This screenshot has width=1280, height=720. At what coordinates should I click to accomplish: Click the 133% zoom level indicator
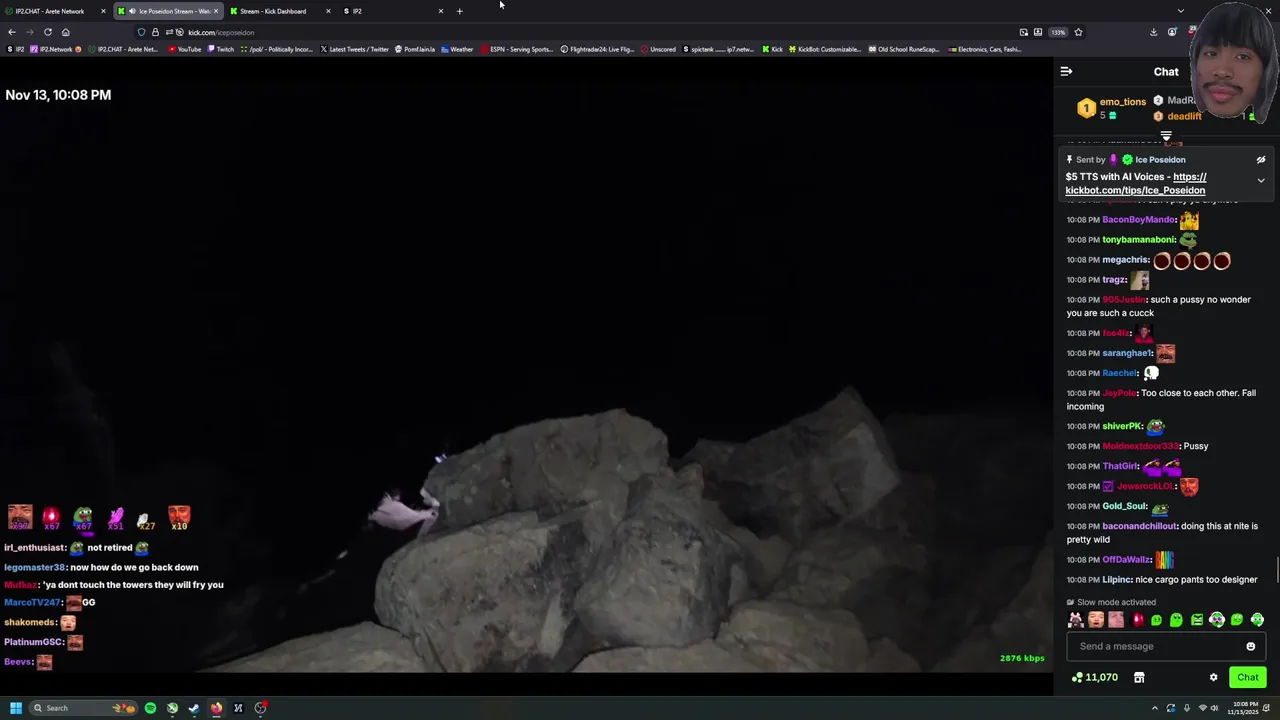click(1057, 32)
